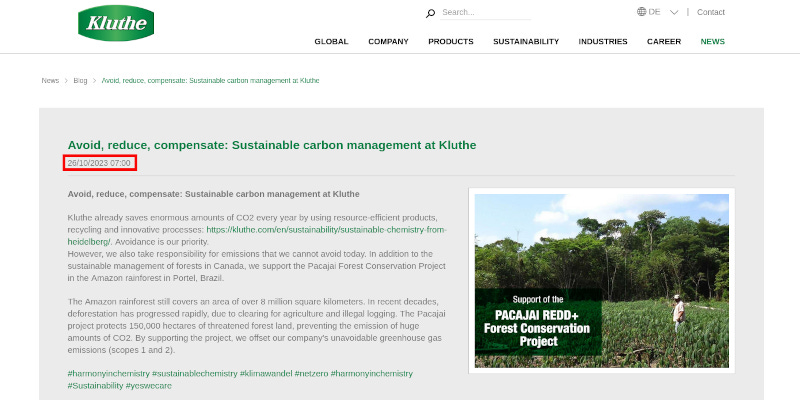Click the Pacajai forest project image
Viewport: 800px width, 400px height.
click(602, 281)
